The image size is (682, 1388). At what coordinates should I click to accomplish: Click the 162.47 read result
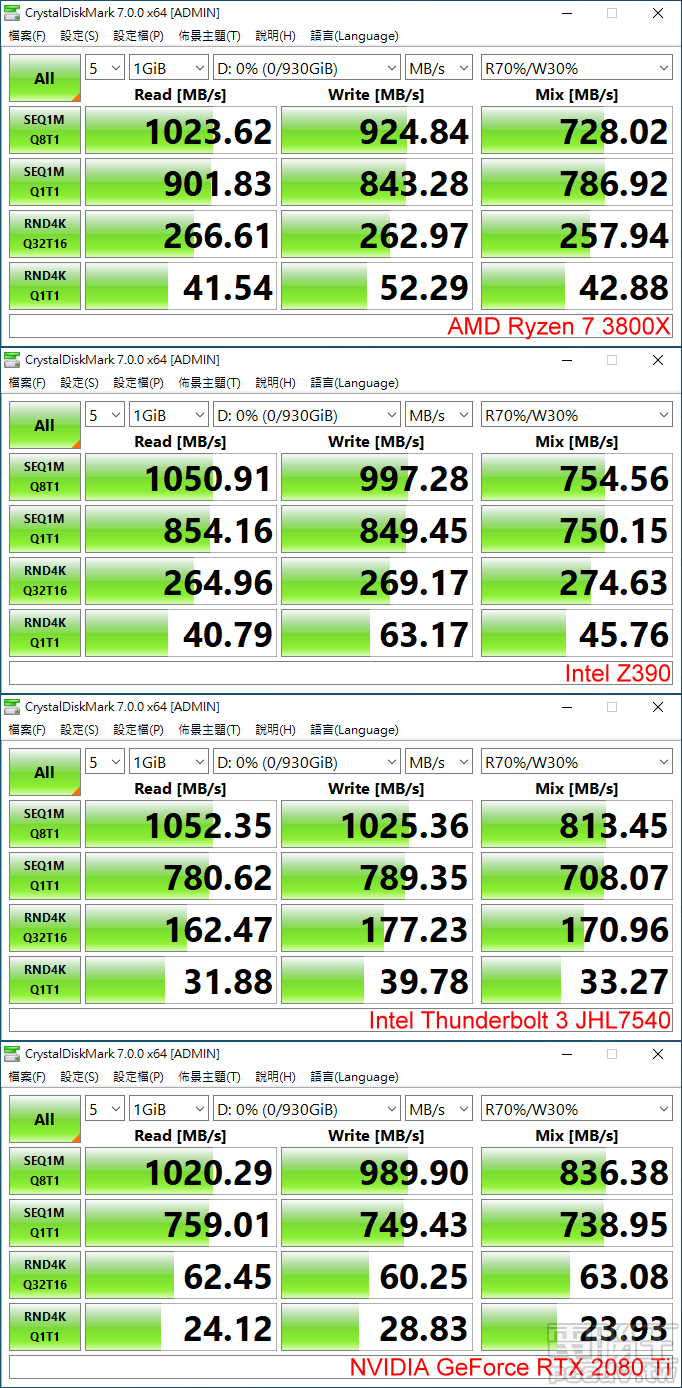coord(181,929)
